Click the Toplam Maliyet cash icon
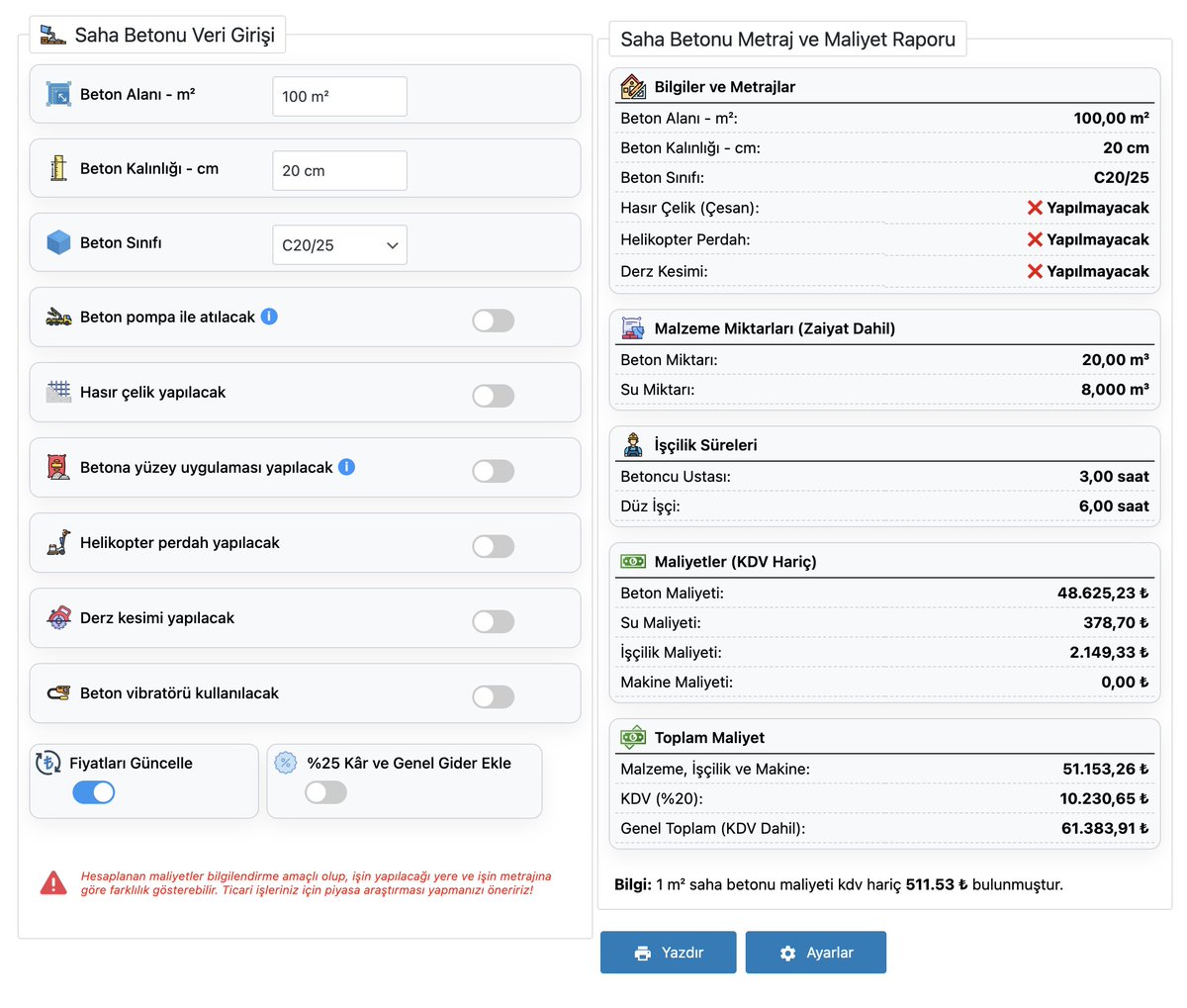Screen dimensions: 1187x1008 tap(633, 738)
